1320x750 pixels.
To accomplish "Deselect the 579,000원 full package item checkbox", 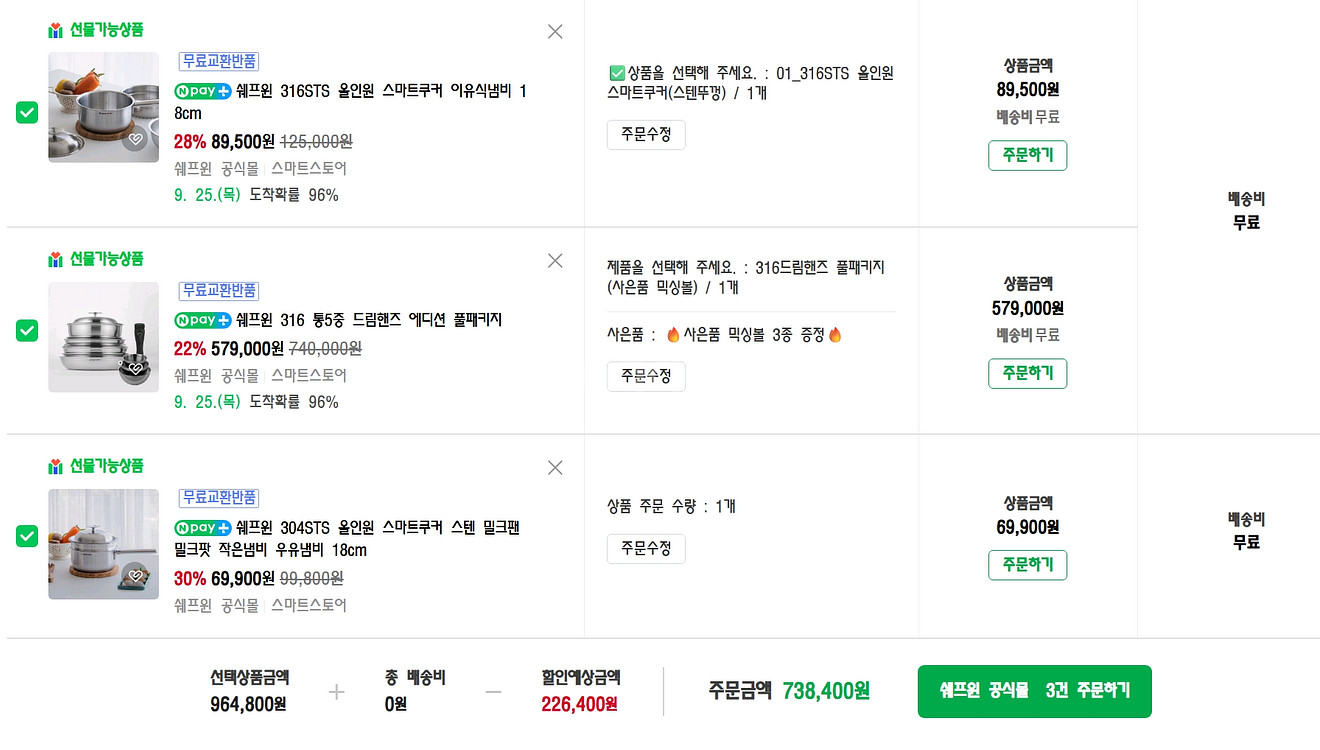I will click(x=26, y=331).
